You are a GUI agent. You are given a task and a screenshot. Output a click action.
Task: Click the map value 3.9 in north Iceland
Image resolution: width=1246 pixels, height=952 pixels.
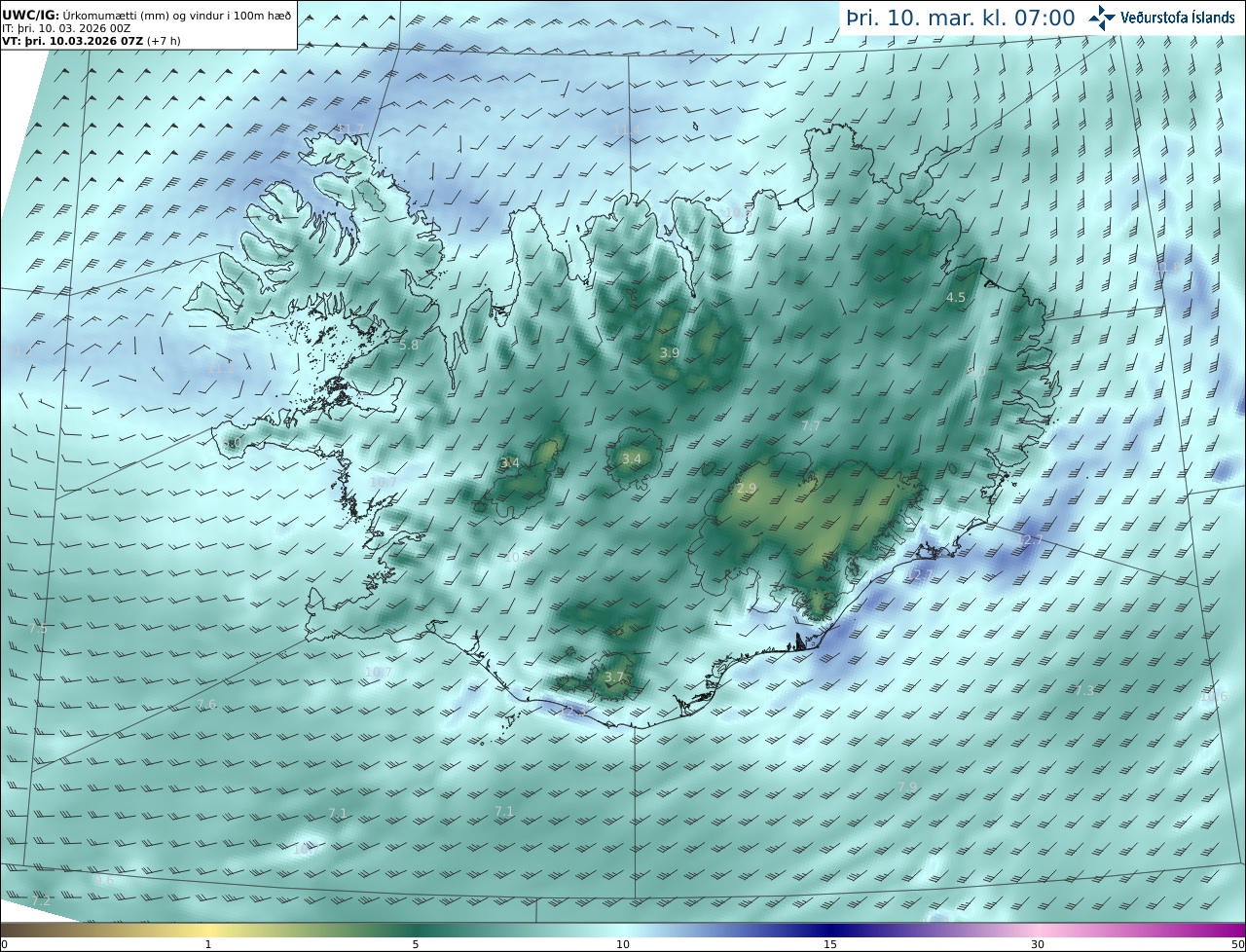click(670, 352)
